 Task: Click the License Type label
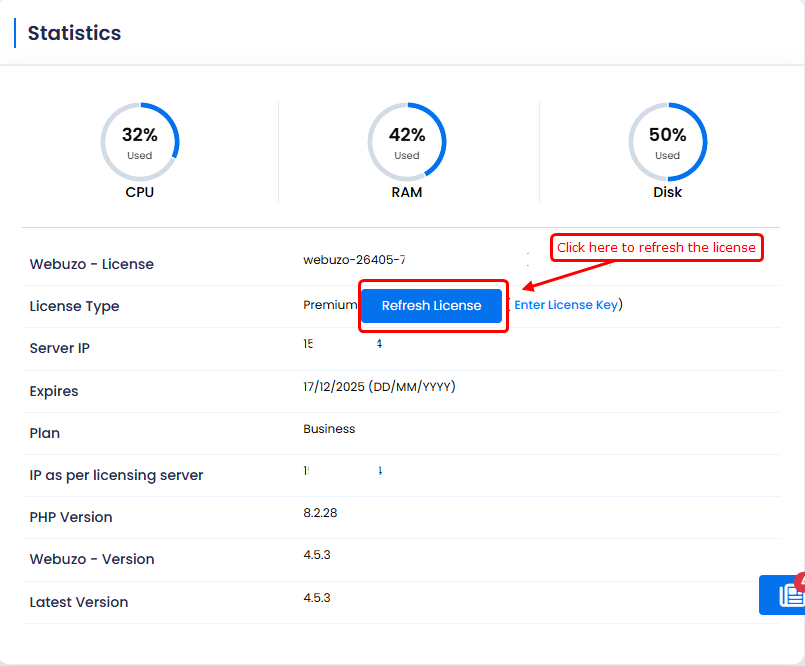[74, 306]
